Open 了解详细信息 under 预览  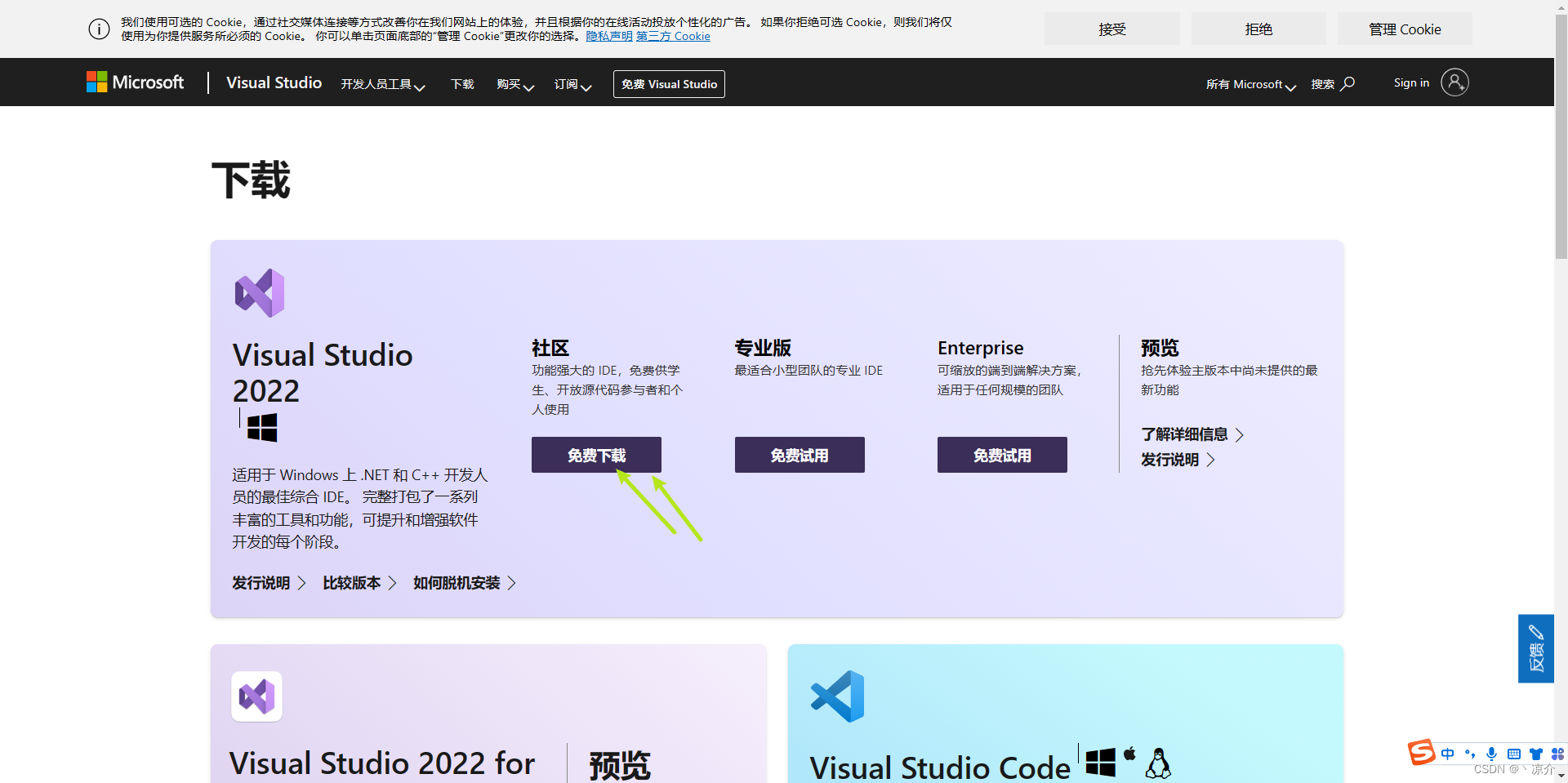1192,434
